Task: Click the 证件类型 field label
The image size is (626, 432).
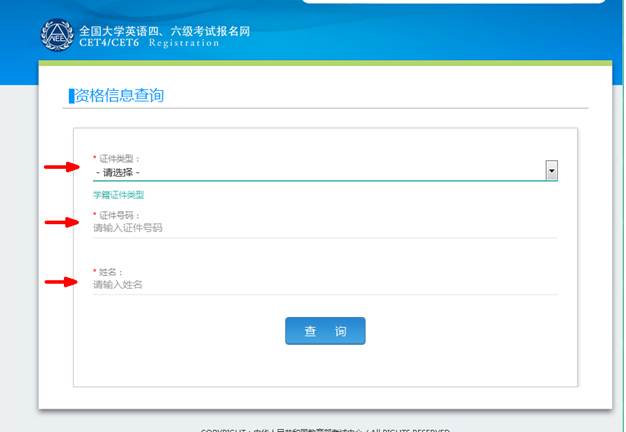Action: coord(119,159)
